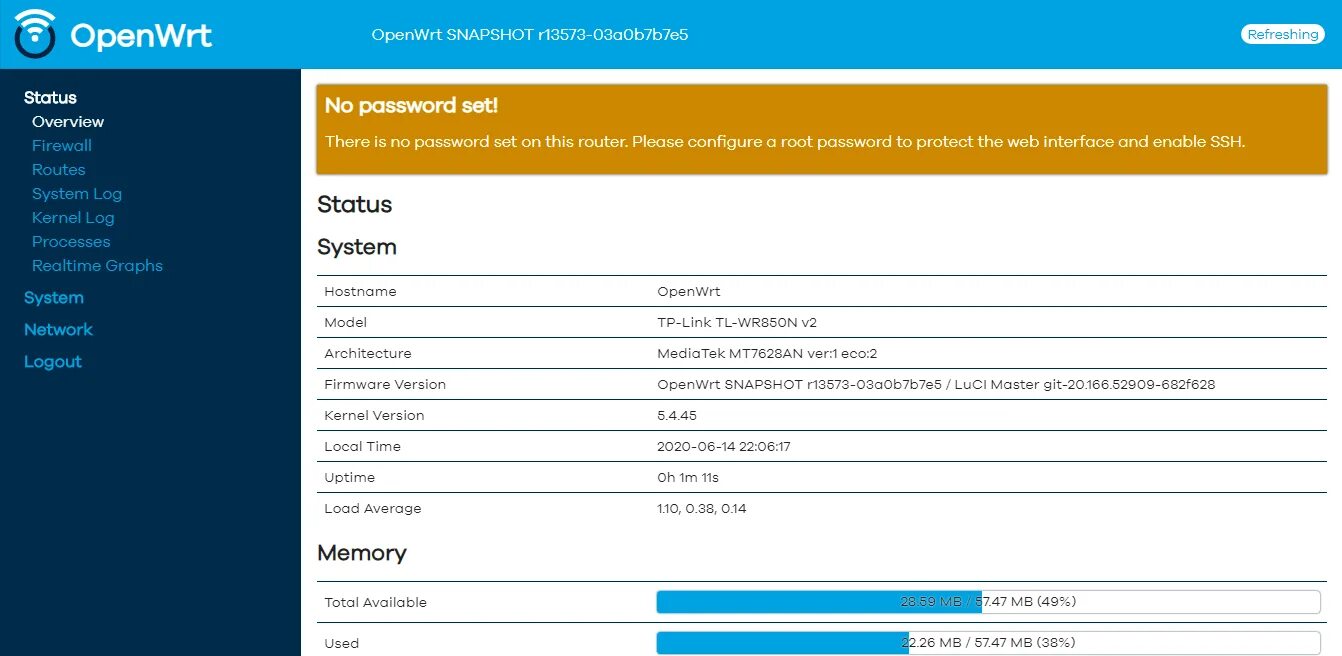1342x656 pixels.
Task: Click Logout in the sidebar
Action: click(x=53, y=361)
